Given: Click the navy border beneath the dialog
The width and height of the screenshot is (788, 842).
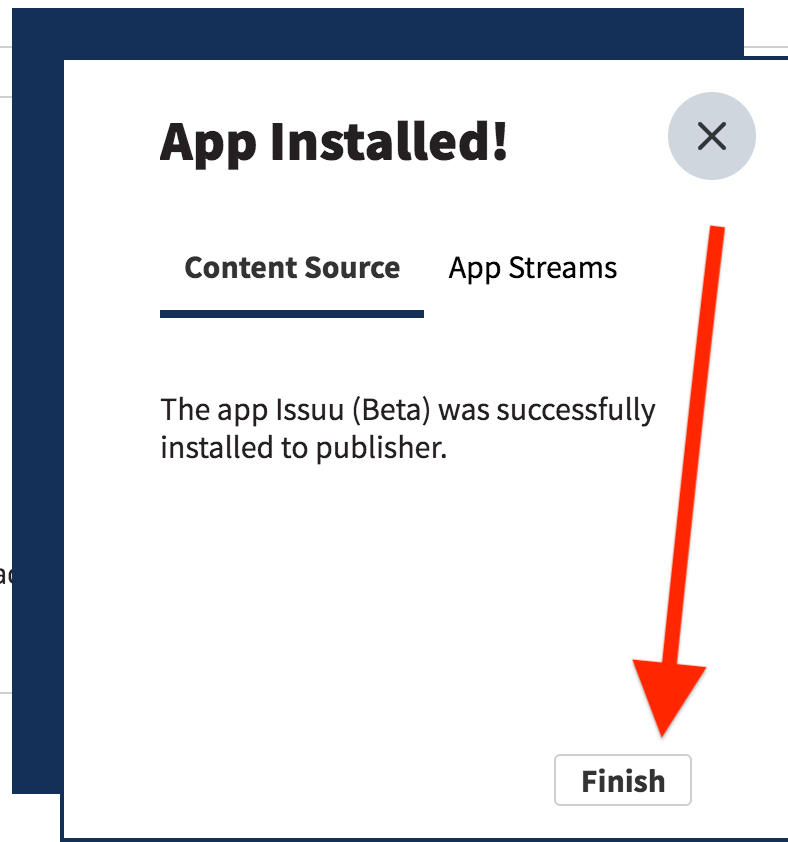Looking at the screenshot, I should [x=424, y=840].
